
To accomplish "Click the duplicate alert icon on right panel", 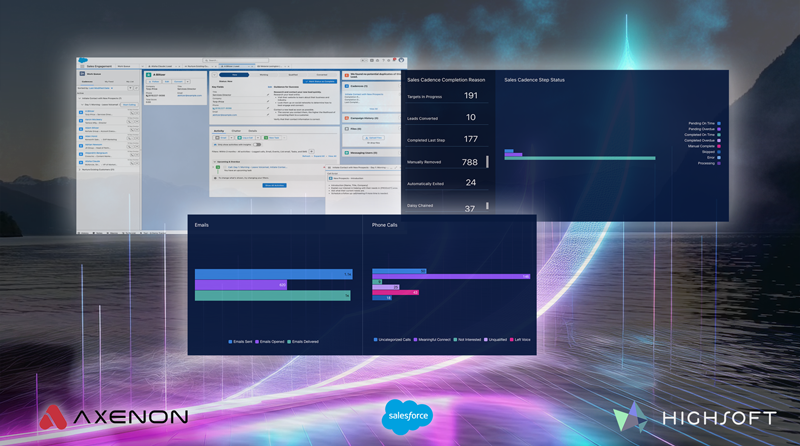I will click(347, 76).
